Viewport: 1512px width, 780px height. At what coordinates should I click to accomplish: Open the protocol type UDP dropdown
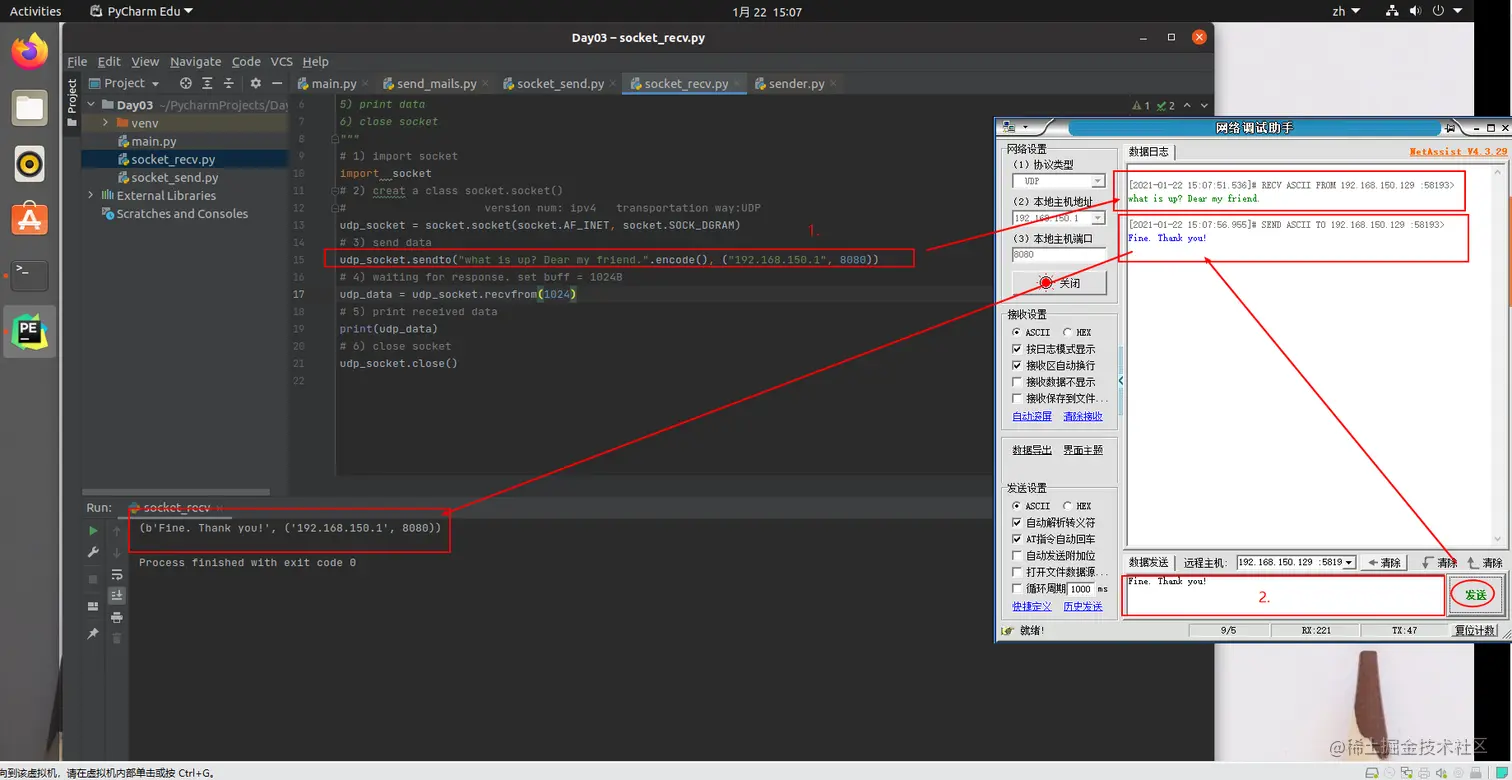coord(1058,181)
